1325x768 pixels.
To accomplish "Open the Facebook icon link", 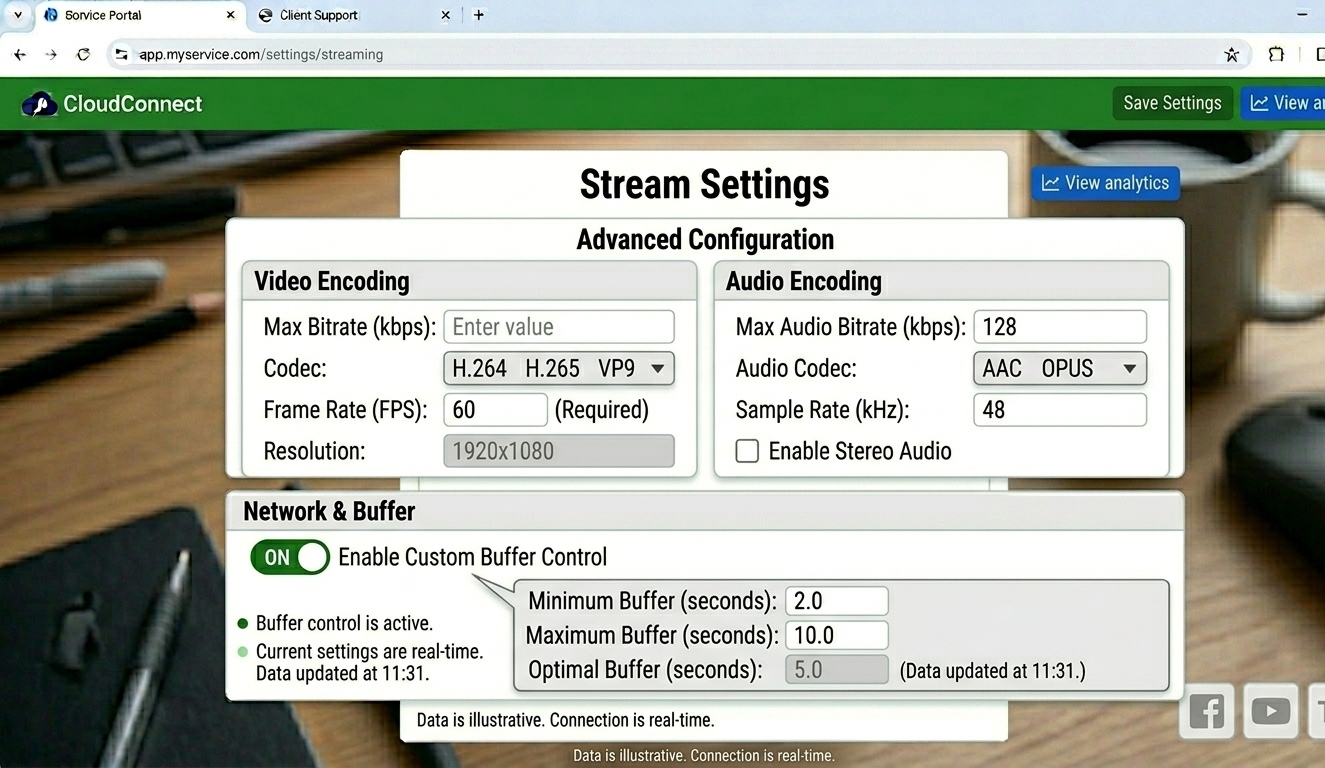I will coord(1206,712).
